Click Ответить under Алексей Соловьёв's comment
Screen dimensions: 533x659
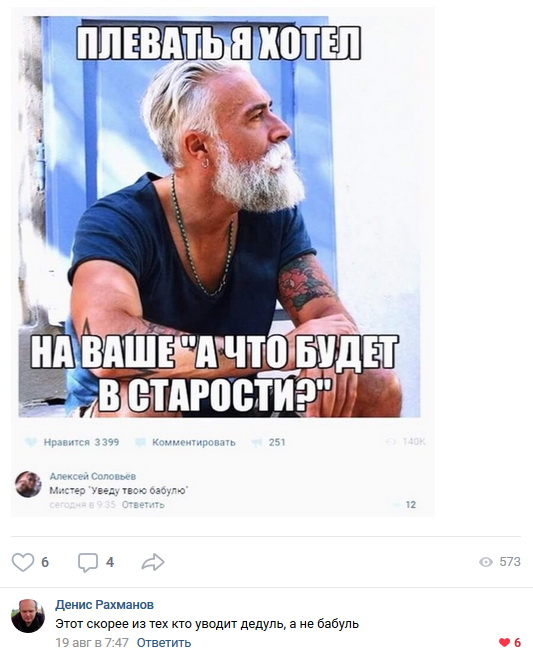tap(143, 504)
